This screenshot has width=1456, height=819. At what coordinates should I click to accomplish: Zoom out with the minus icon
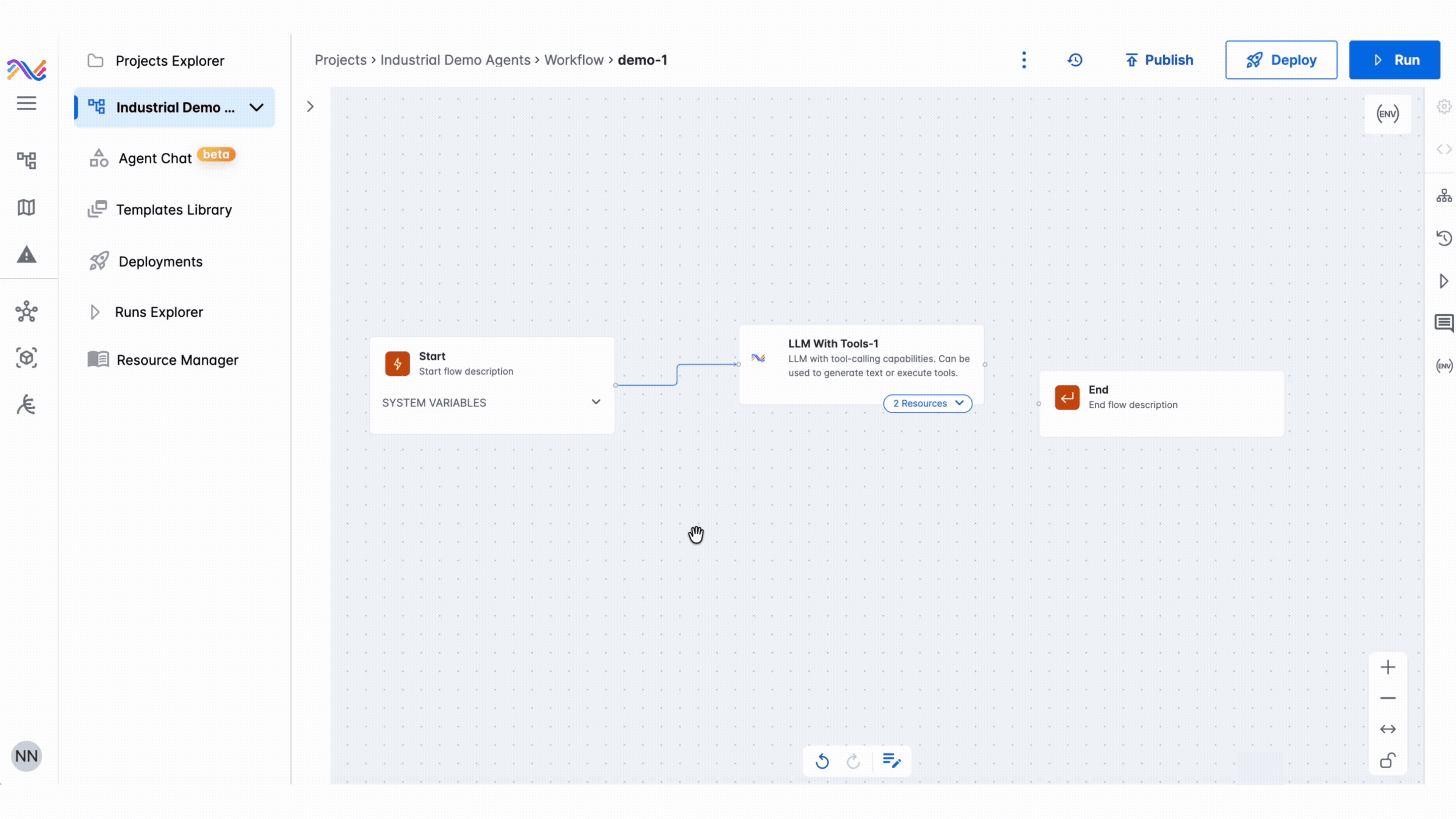1388,698
